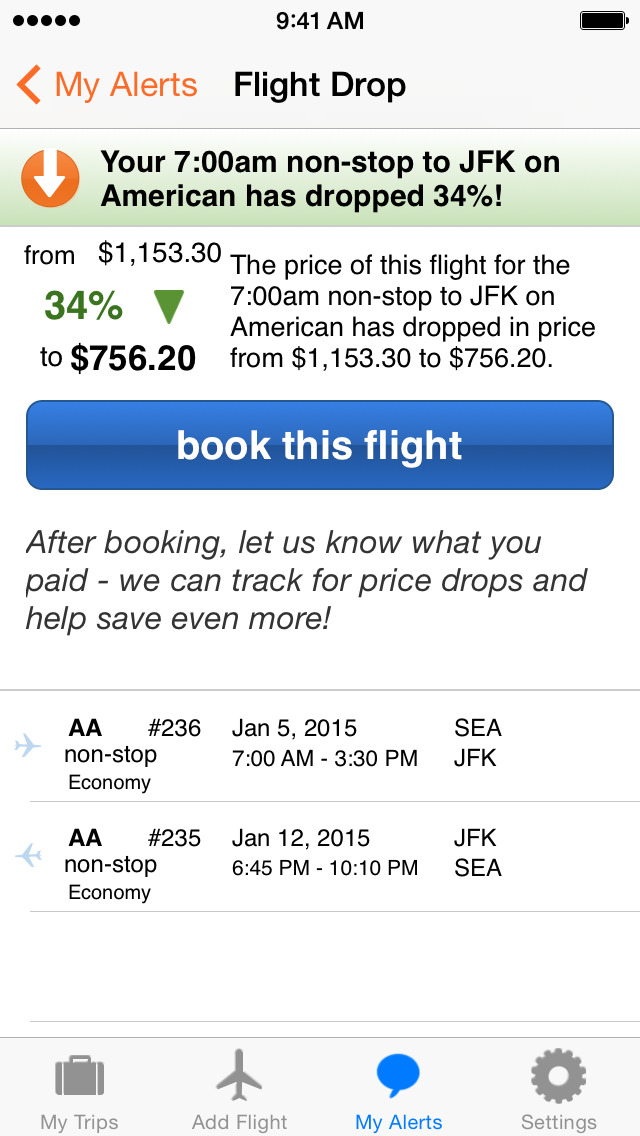Tap the new price $756.20
The height and width of the screenshot is (1136, 640).
click(133, 358)
